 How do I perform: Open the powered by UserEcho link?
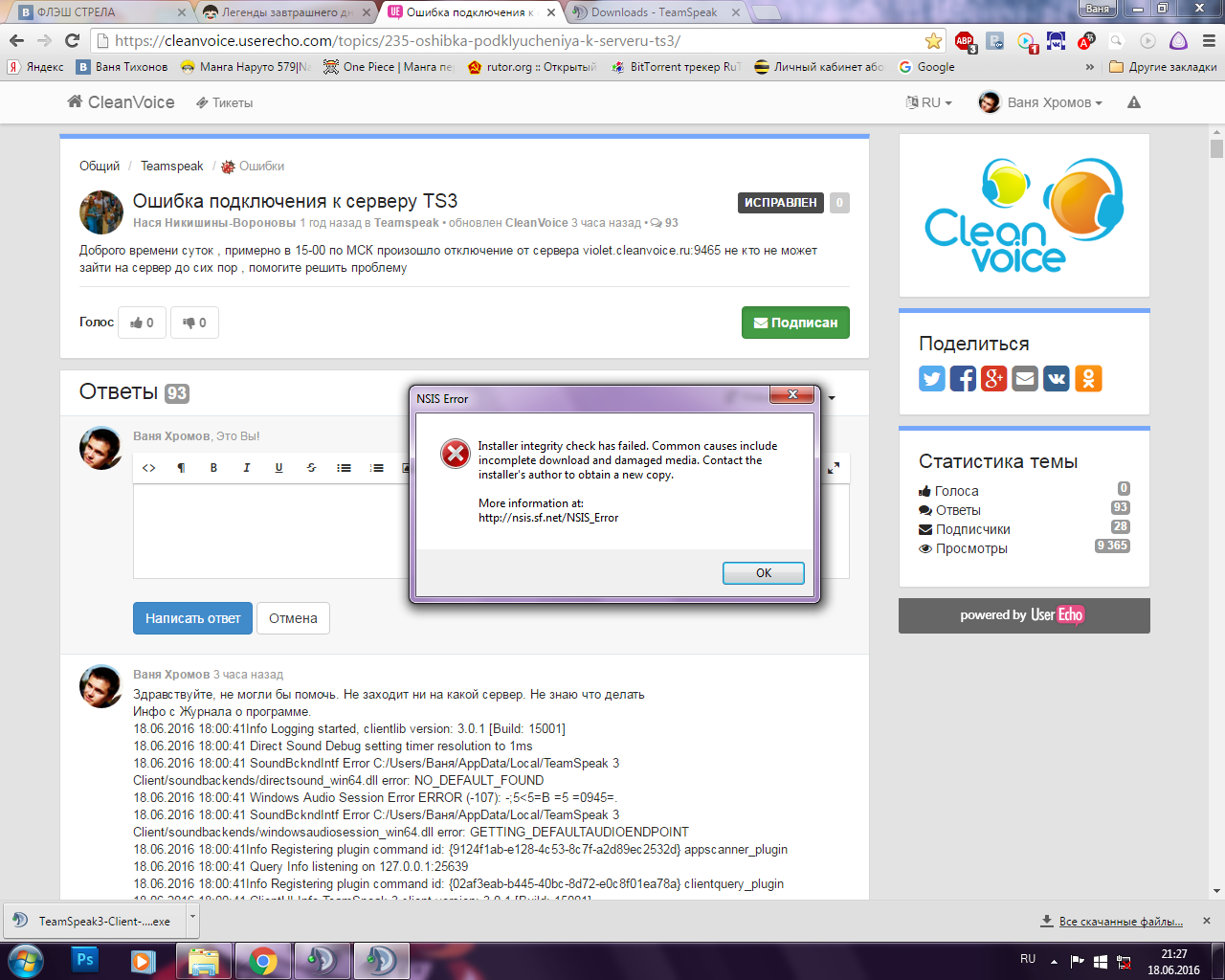(1024, 615)
